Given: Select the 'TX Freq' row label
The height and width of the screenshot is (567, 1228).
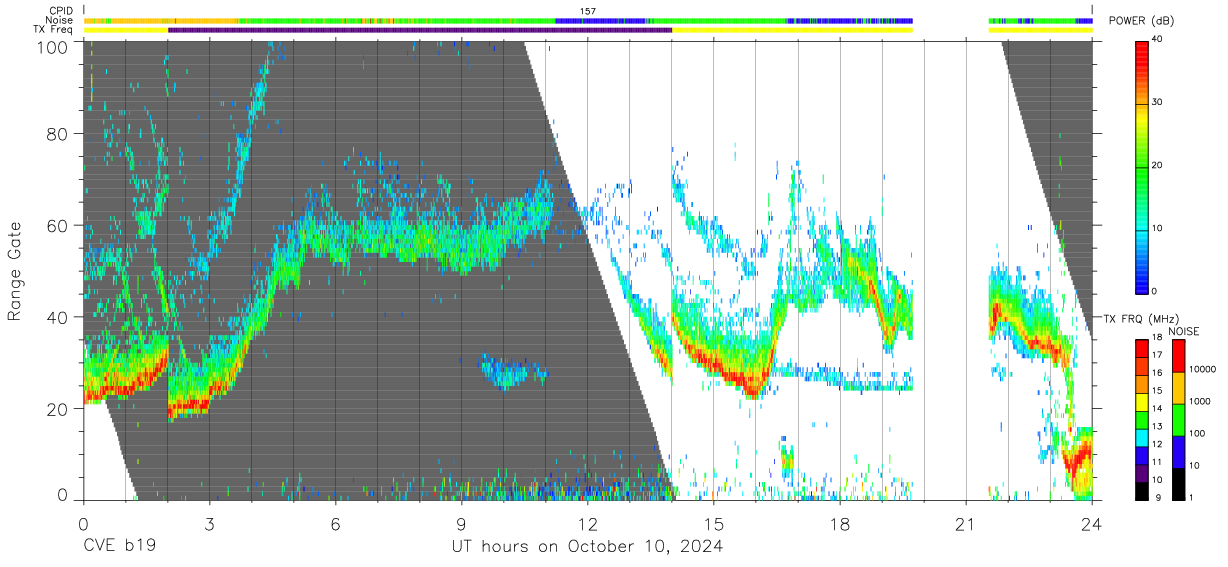Looking at the screenshot, I should [x=53, y=29].
